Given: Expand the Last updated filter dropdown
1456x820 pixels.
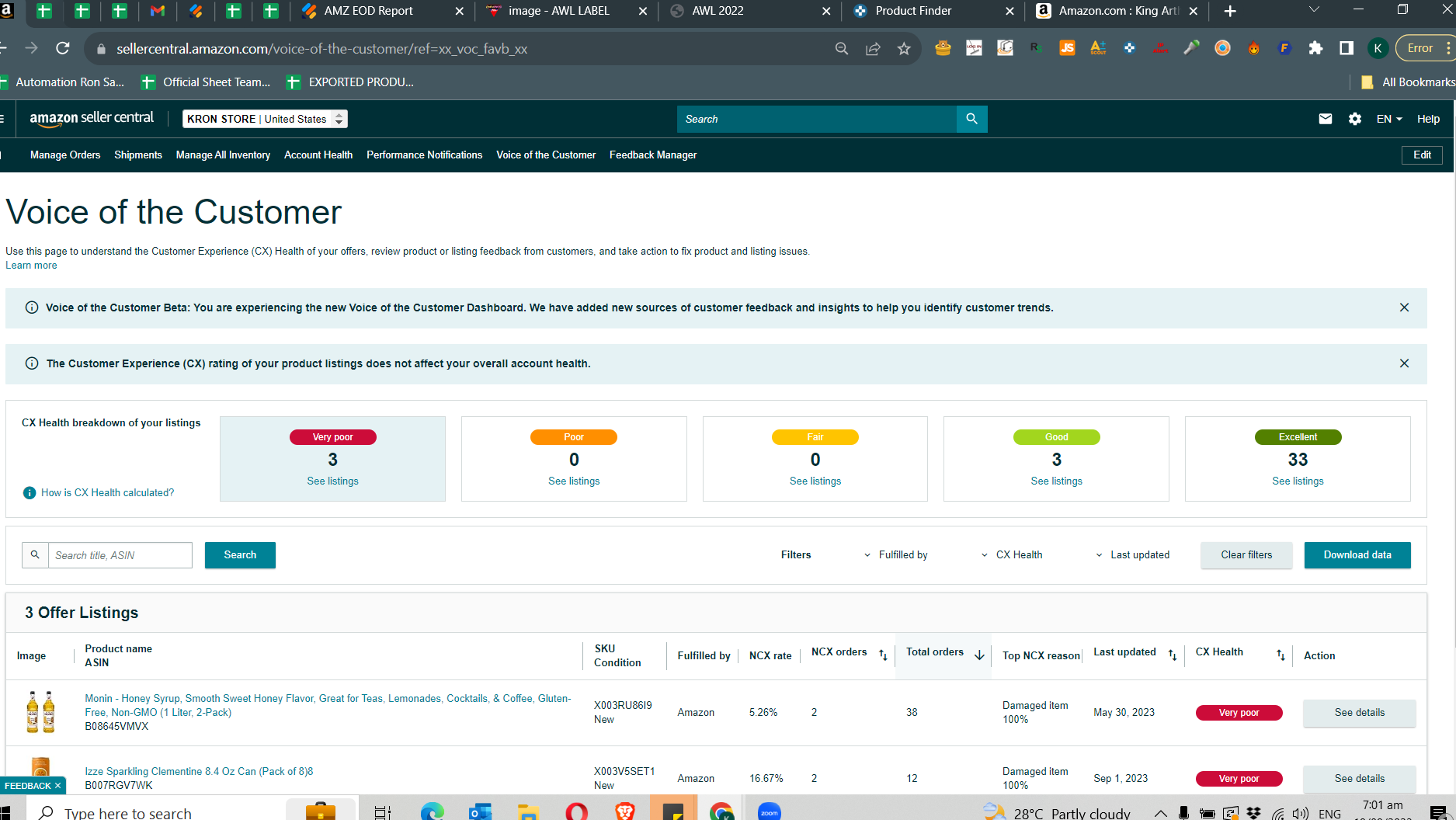Looking at the screenshot, I should pyautogui.click(x=1132, y=555).
